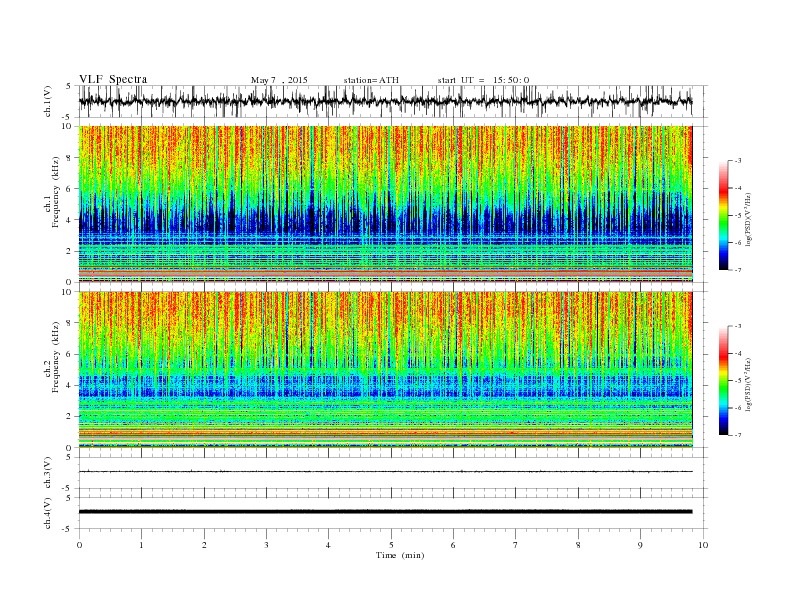The height and width of the screenshot is (612, 792).
Task: Click ch.2 frequency tick label '2'
Action: pyautogui.click(x=69, y=417)
